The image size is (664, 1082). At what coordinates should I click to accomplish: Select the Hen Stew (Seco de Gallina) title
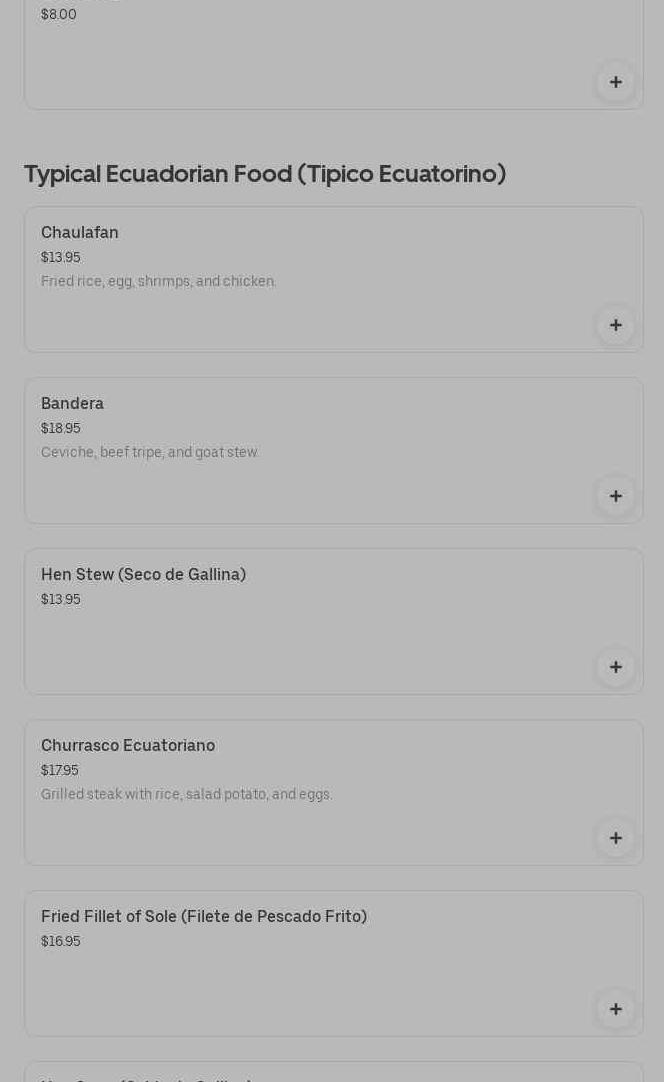point(143,575)
